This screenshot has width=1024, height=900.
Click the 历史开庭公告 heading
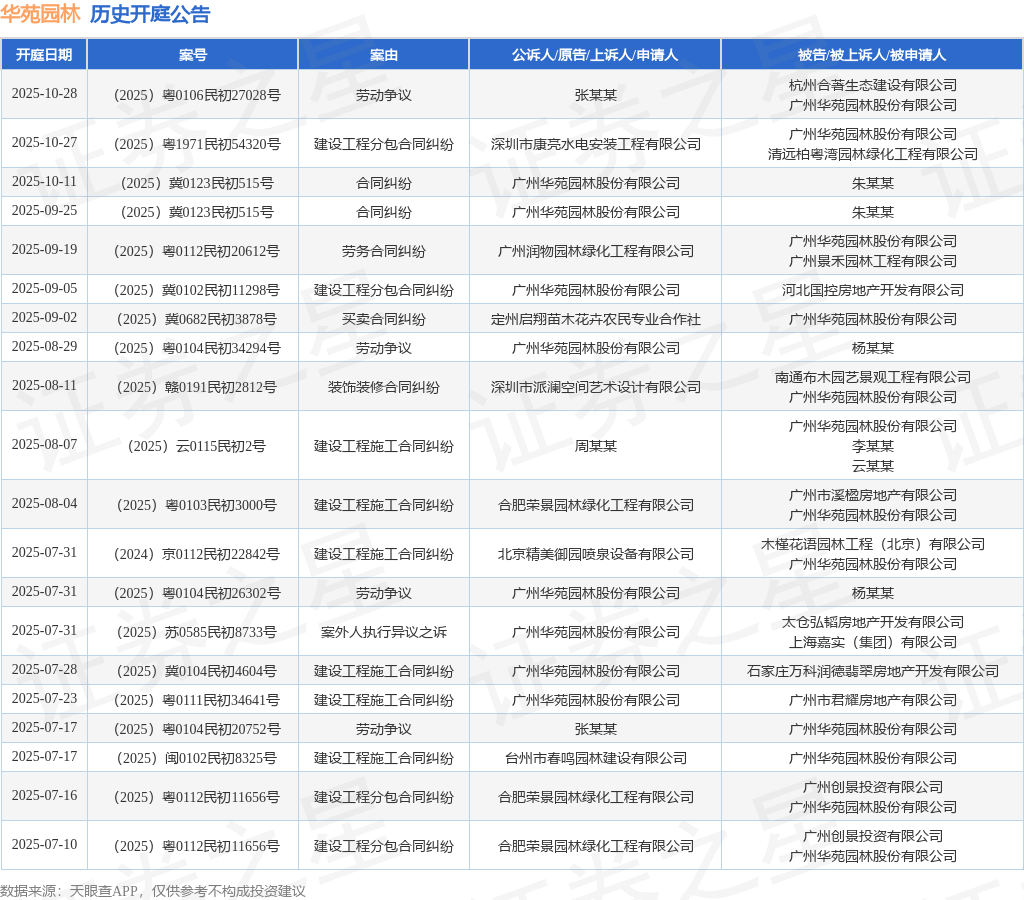(x=150, y=14)
